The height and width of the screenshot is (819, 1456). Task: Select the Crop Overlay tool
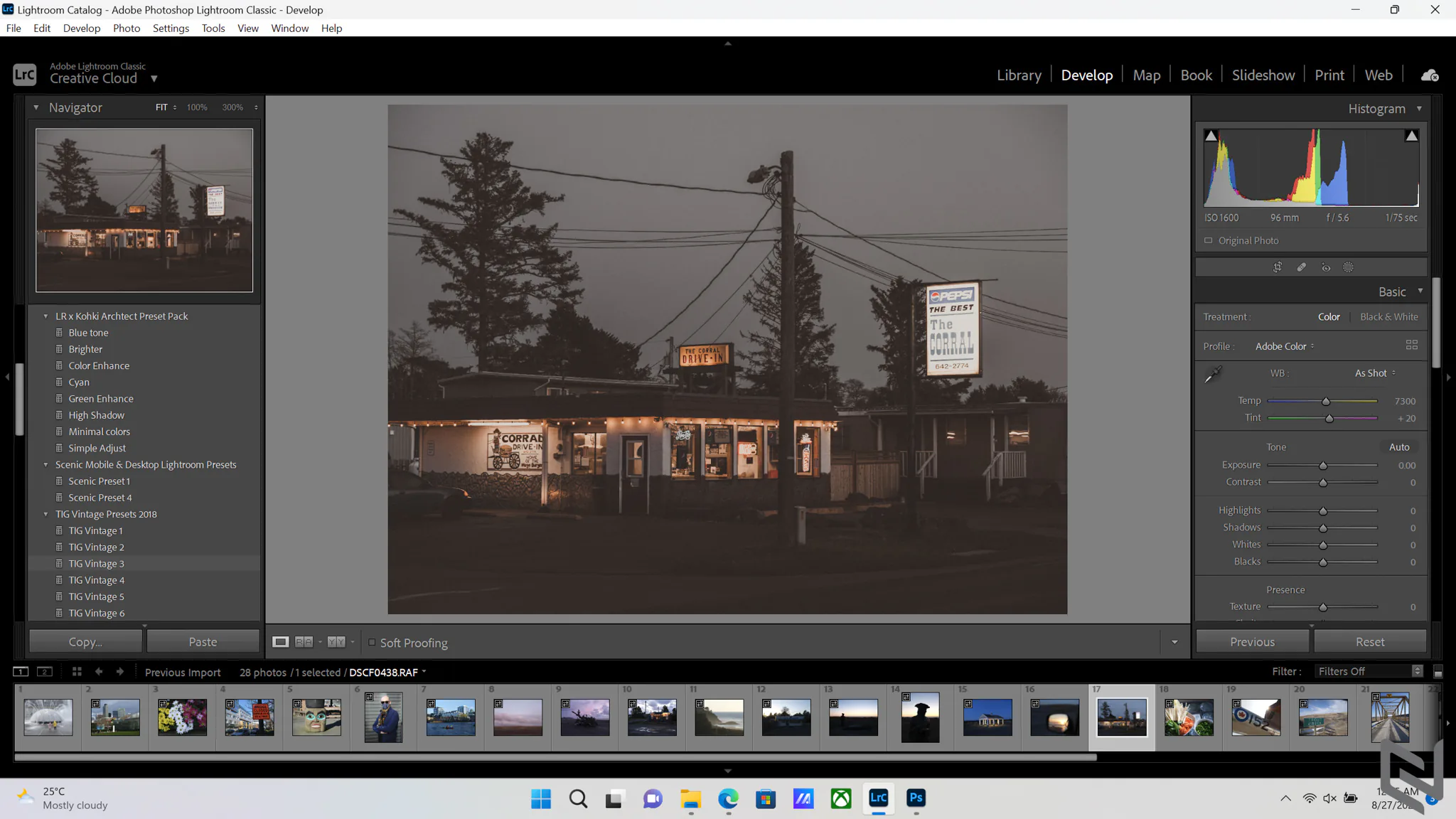point(1278,267)
